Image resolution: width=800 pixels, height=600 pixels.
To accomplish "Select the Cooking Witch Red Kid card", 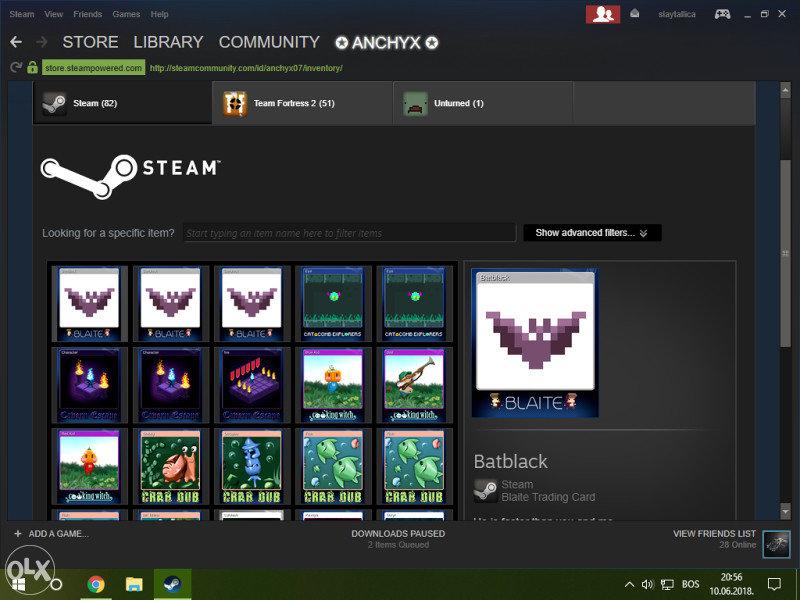I will (89, 466).
